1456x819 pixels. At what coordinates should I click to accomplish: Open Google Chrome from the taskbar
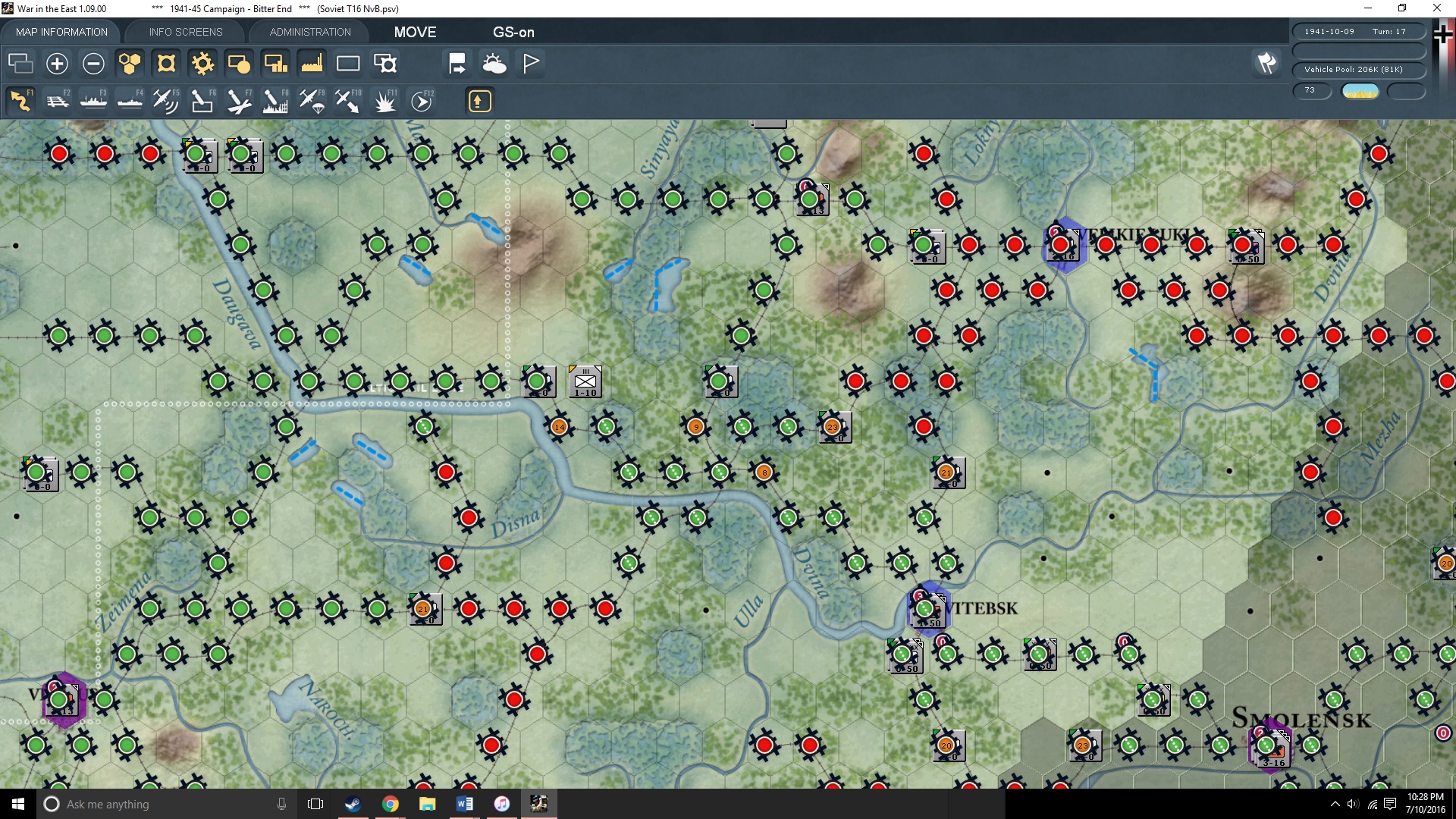pyautogui.click(x=390, y=804)
